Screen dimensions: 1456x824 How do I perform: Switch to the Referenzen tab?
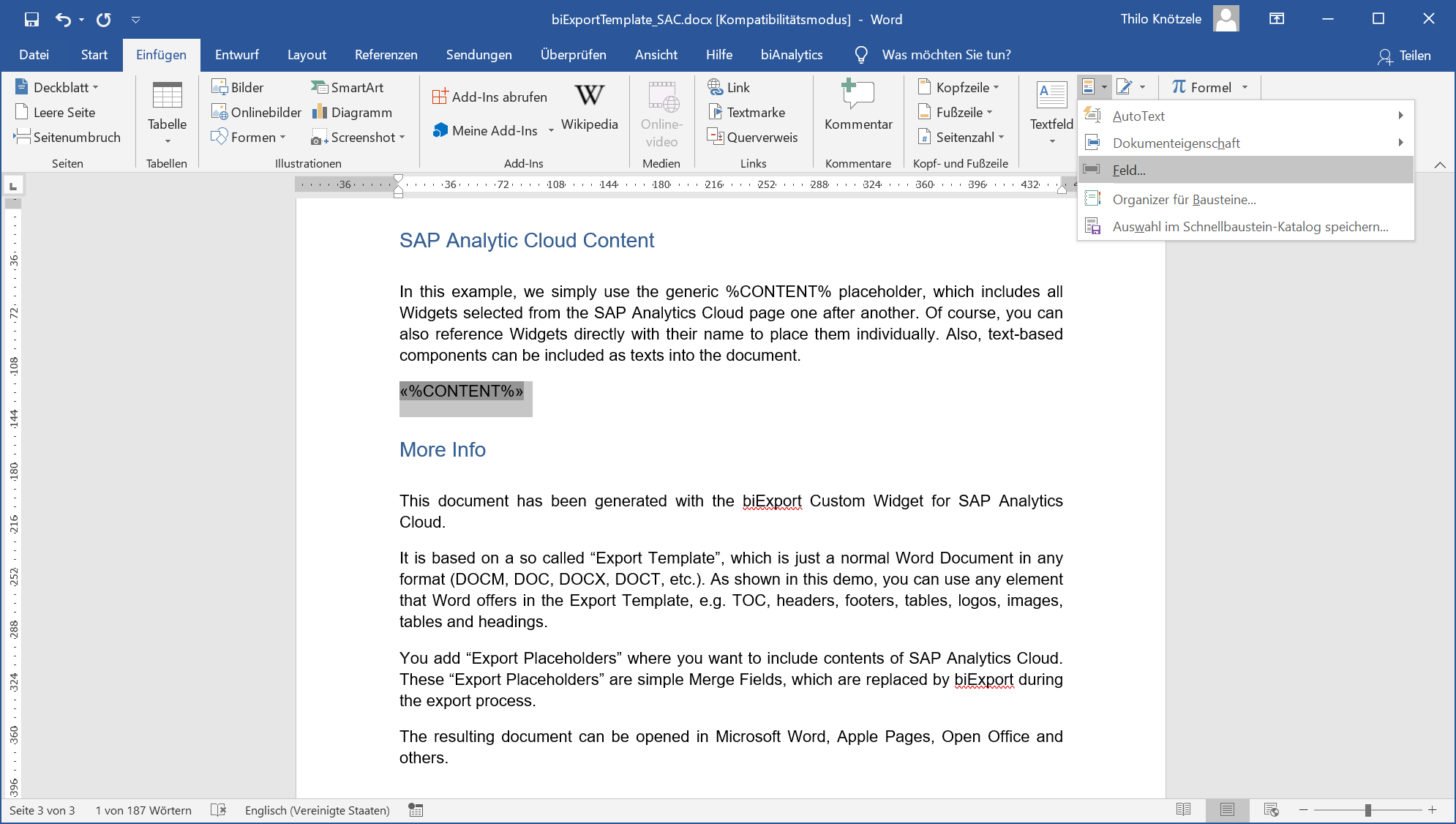click(x=386, y=55)
